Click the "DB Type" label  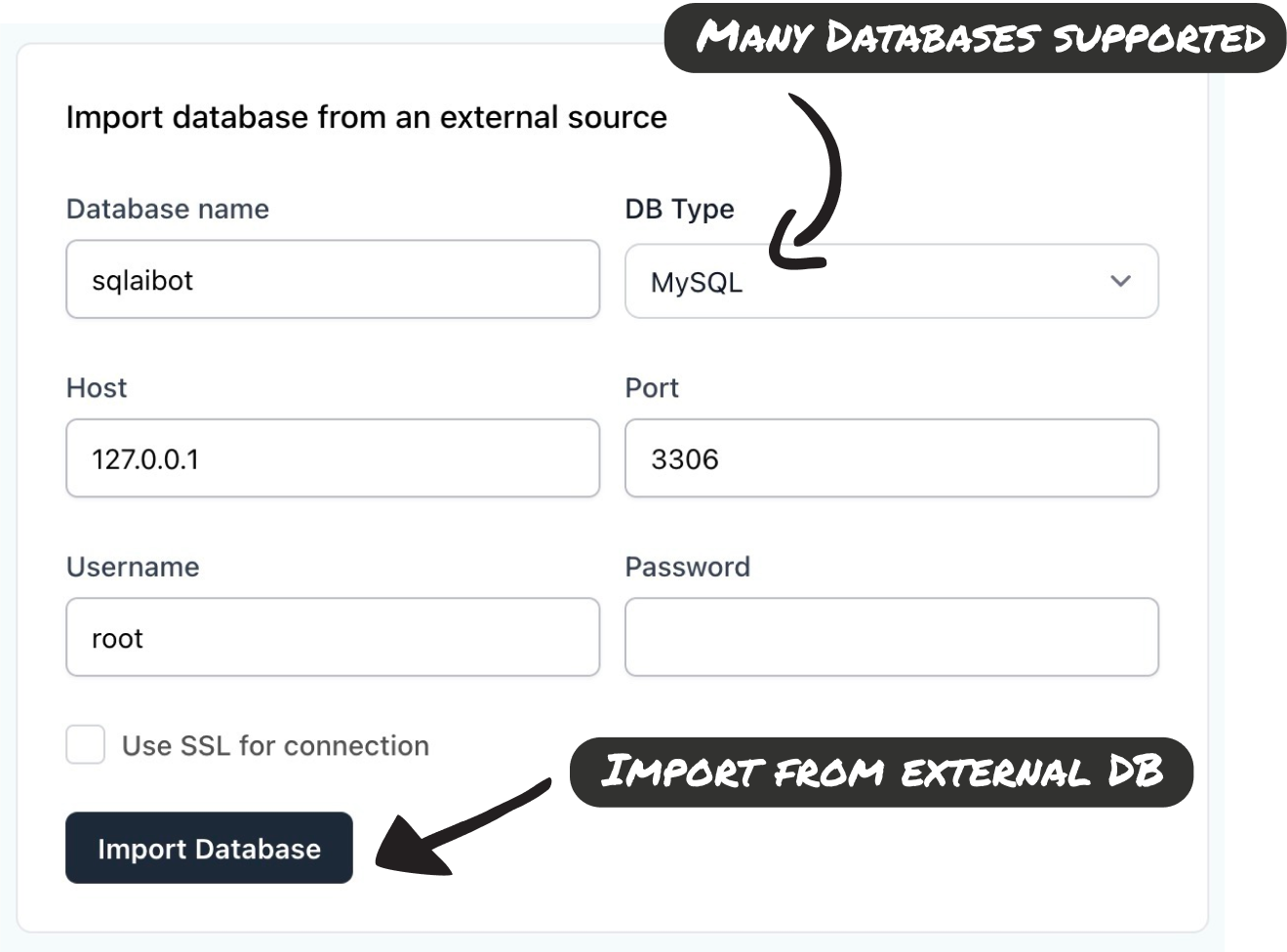point(679,209)
